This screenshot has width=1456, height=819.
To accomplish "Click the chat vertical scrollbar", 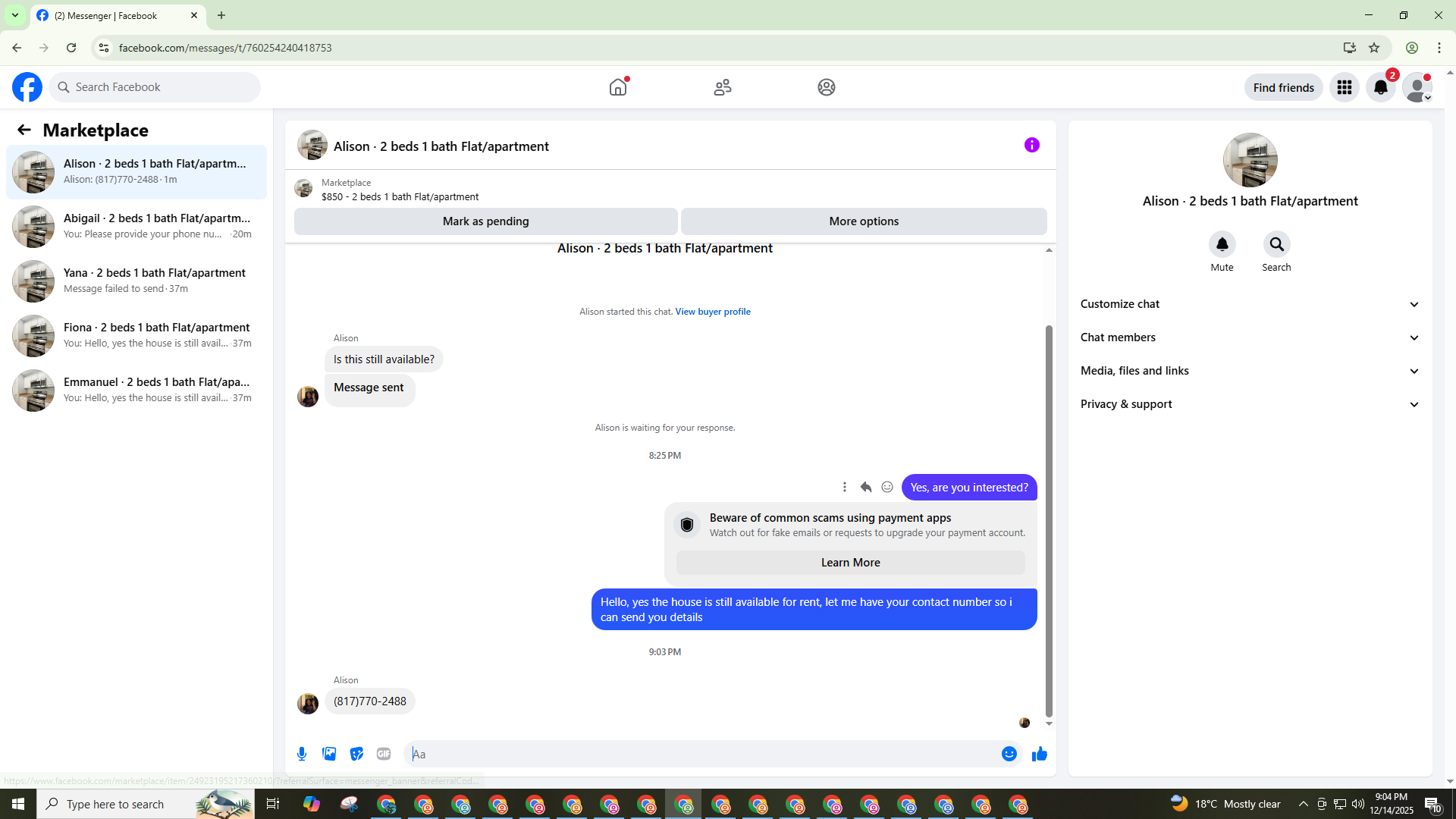I will click(1049, 520).
